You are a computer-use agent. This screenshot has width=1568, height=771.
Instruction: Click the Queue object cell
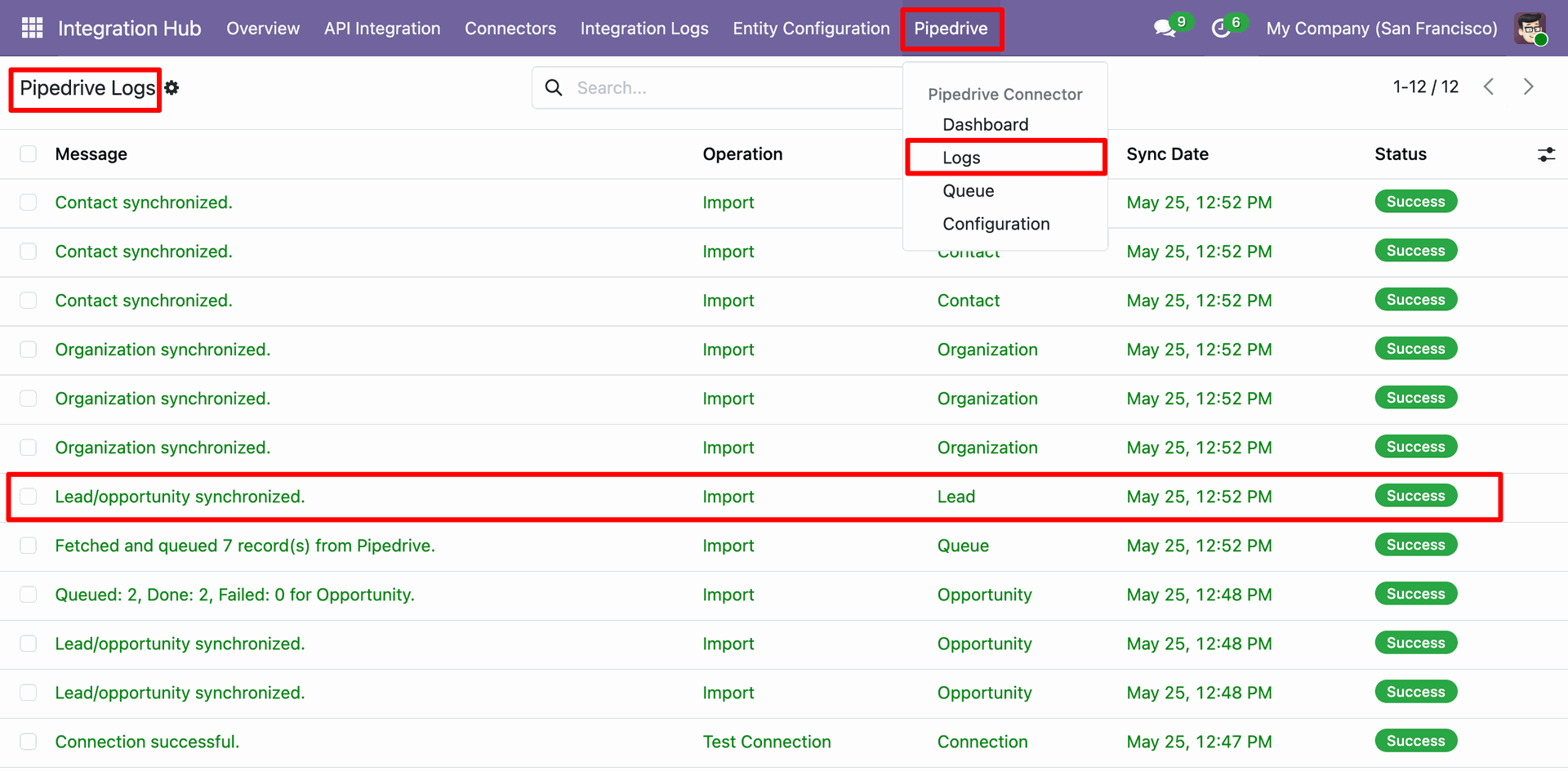click(963, 546)
